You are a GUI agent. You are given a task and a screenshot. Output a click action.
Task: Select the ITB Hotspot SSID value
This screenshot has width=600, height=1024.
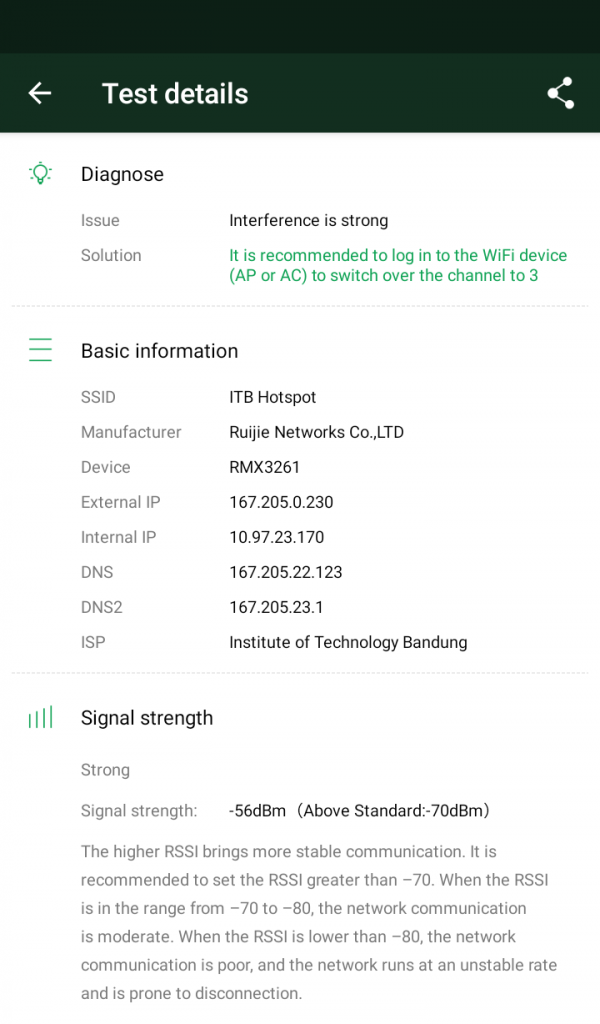[x=272, y=397]
